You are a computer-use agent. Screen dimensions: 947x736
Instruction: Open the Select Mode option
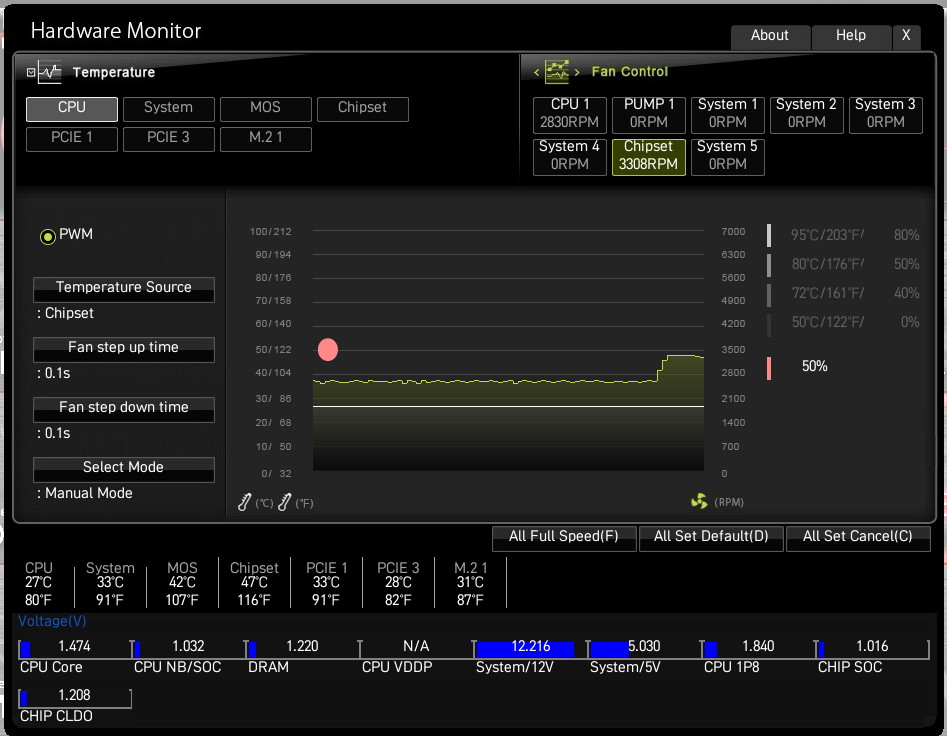point(124,468)
